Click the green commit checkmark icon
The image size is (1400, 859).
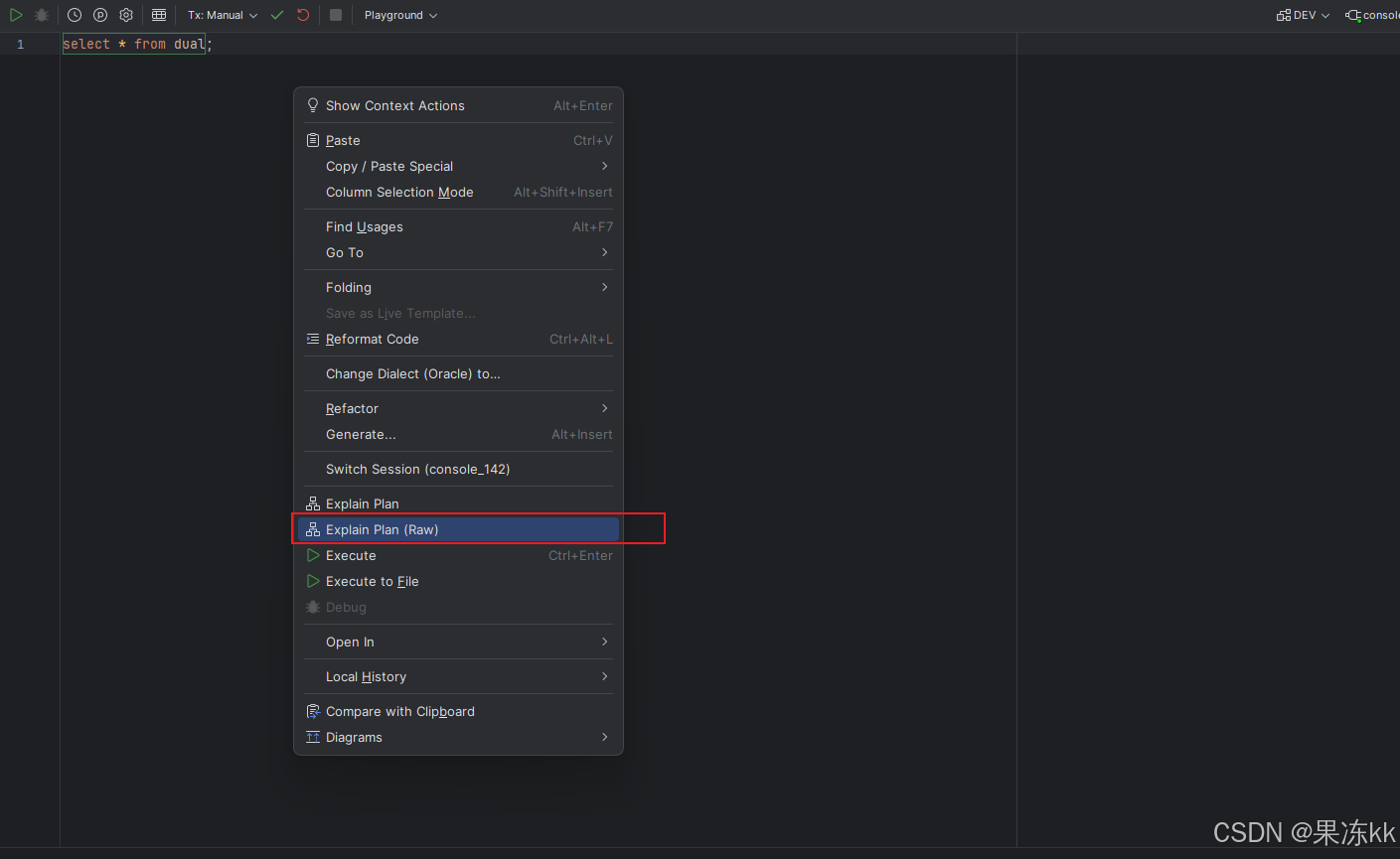(x=277, y=15)
